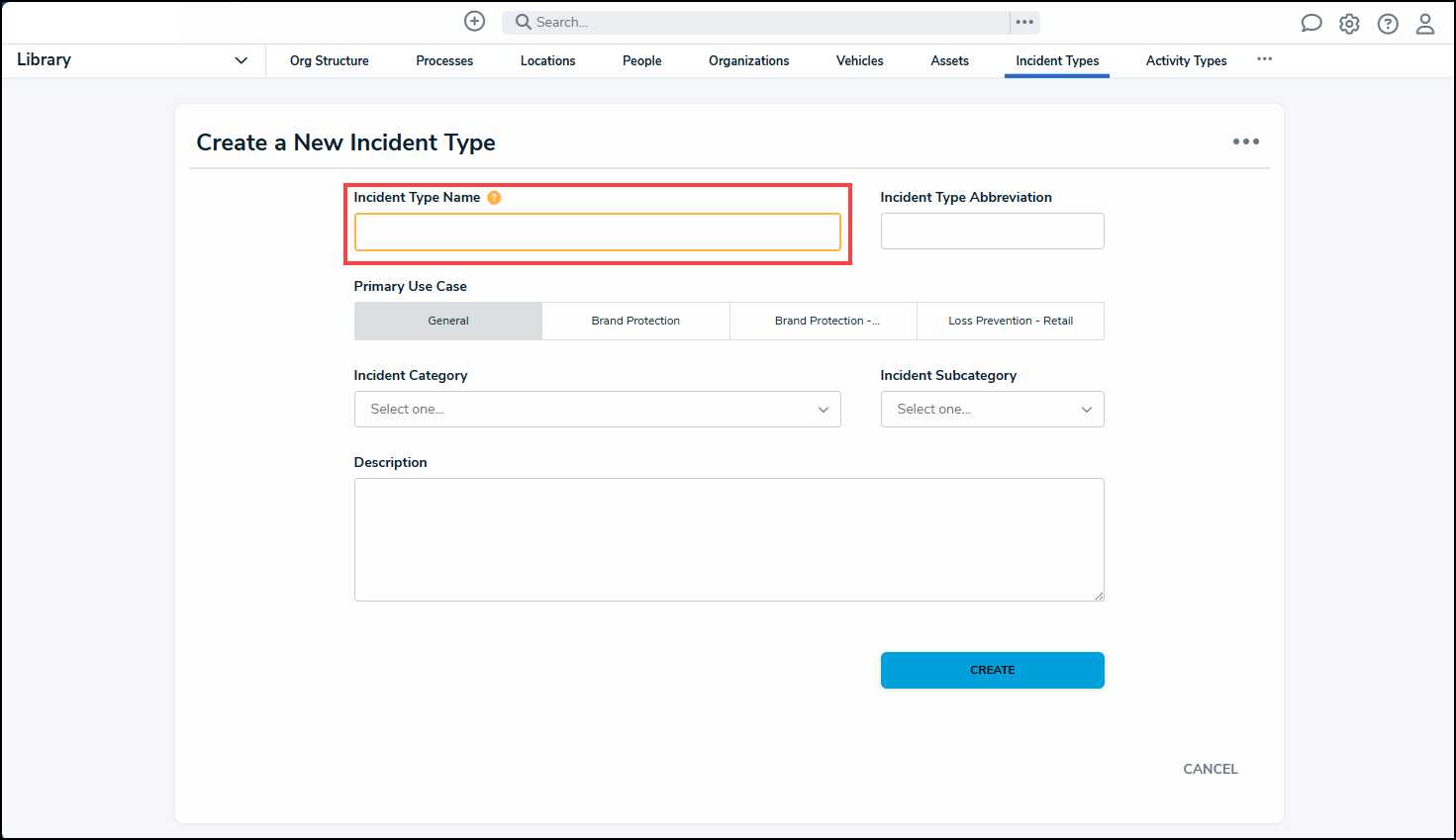Screen dimensions: 1456x840
Task: Select Brand Protection use case option
Action: coord(635,321)
